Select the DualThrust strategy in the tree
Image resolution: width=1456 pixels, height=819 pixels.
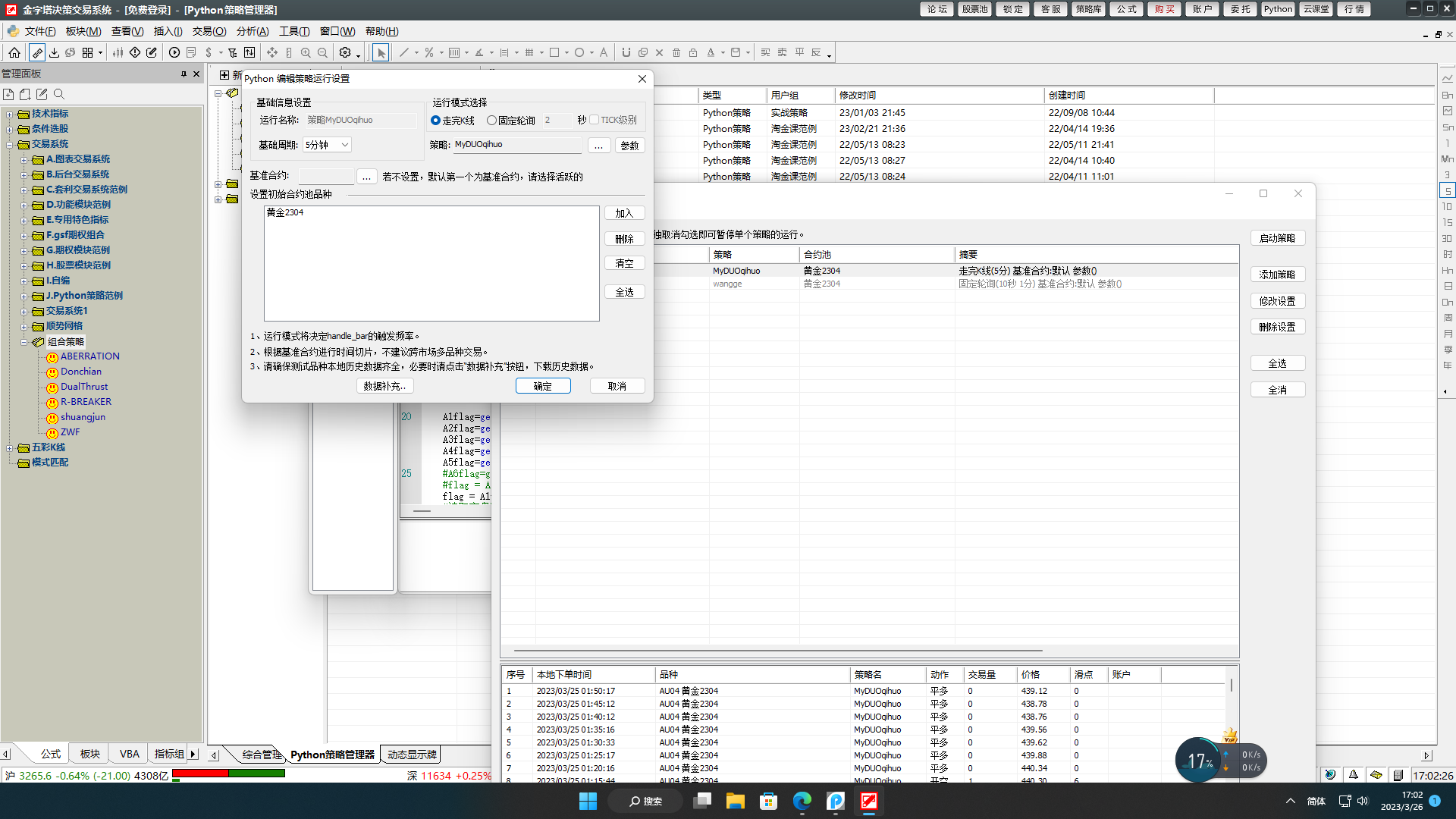pyautogui.click(x=84, y=387)
